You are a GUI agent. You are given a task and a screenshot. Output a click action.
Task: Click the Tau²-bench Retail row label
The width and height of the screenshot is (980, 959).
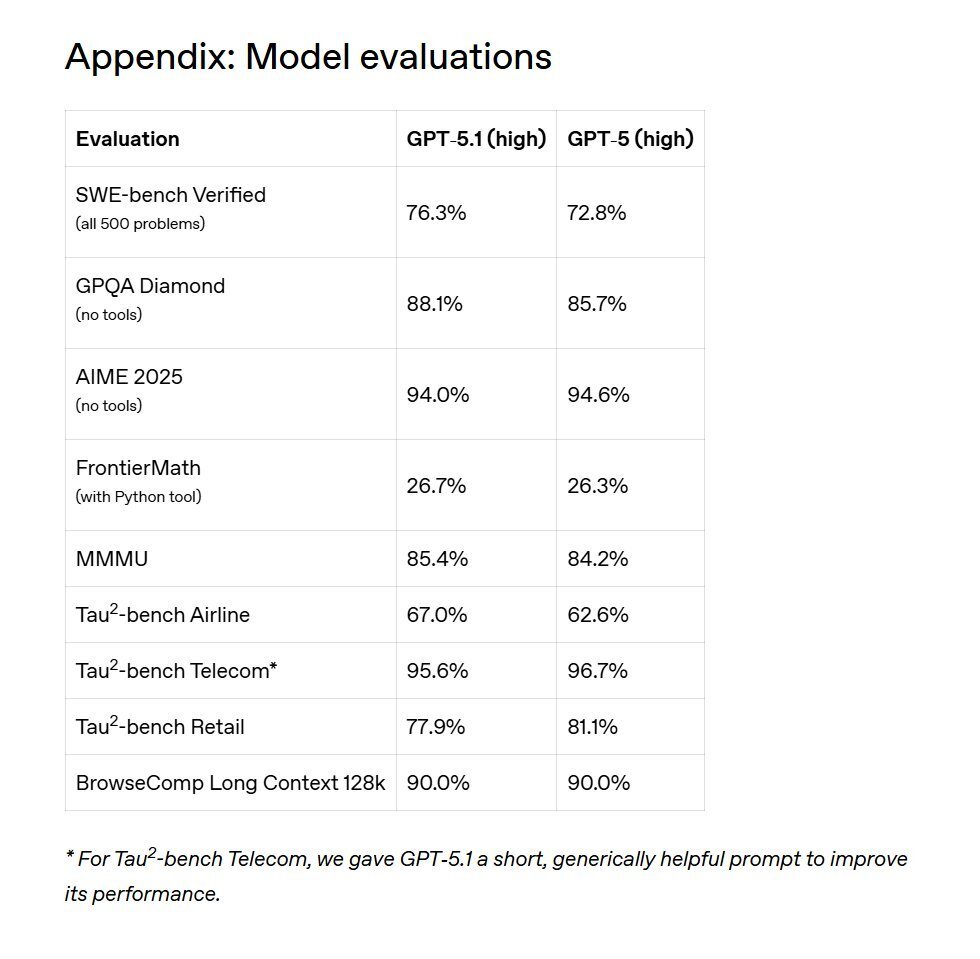[160, 726]
